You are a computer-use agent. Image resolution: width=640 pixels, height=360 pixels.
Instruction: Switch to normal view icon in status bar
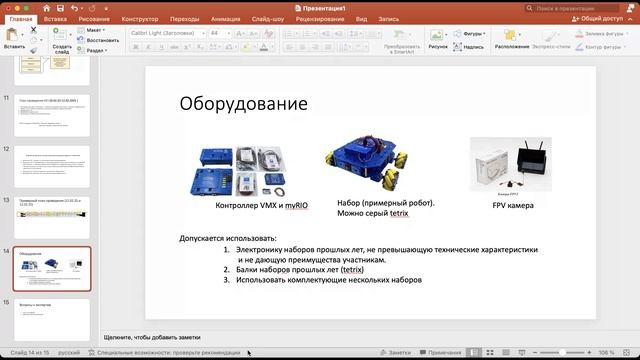473,352
